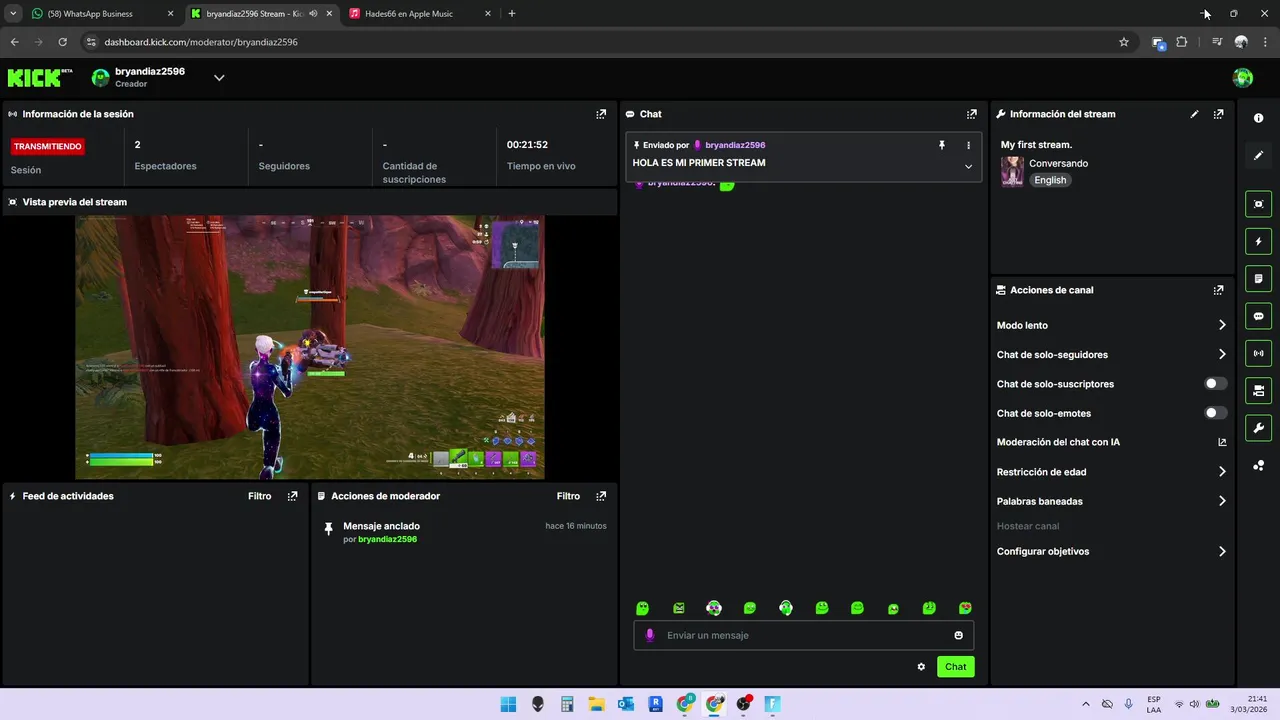Open Outlook from taskbar

626,704
